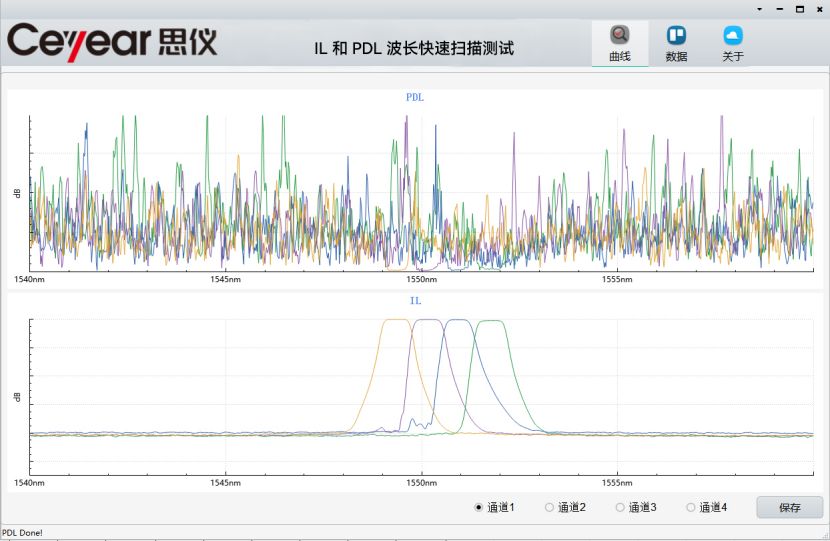The height and width of the screenshot is (541, 830).
Task: Select the 通道2 radio button
Action: pyautogui.click(x=549, y=508)
